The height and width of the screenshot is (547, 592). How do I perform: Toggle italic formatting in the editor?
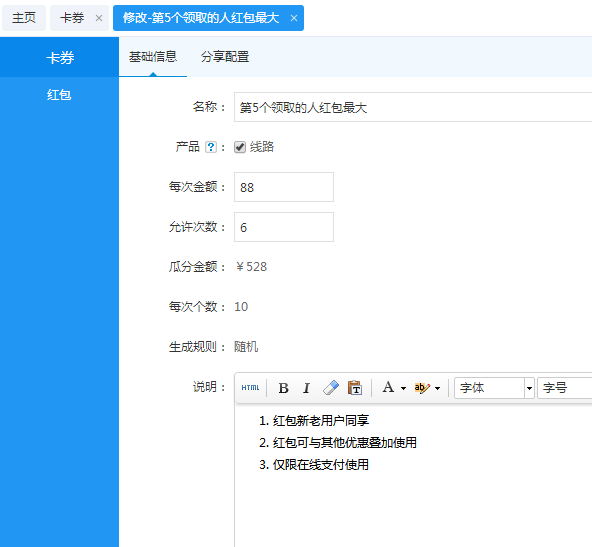(306, 388)
